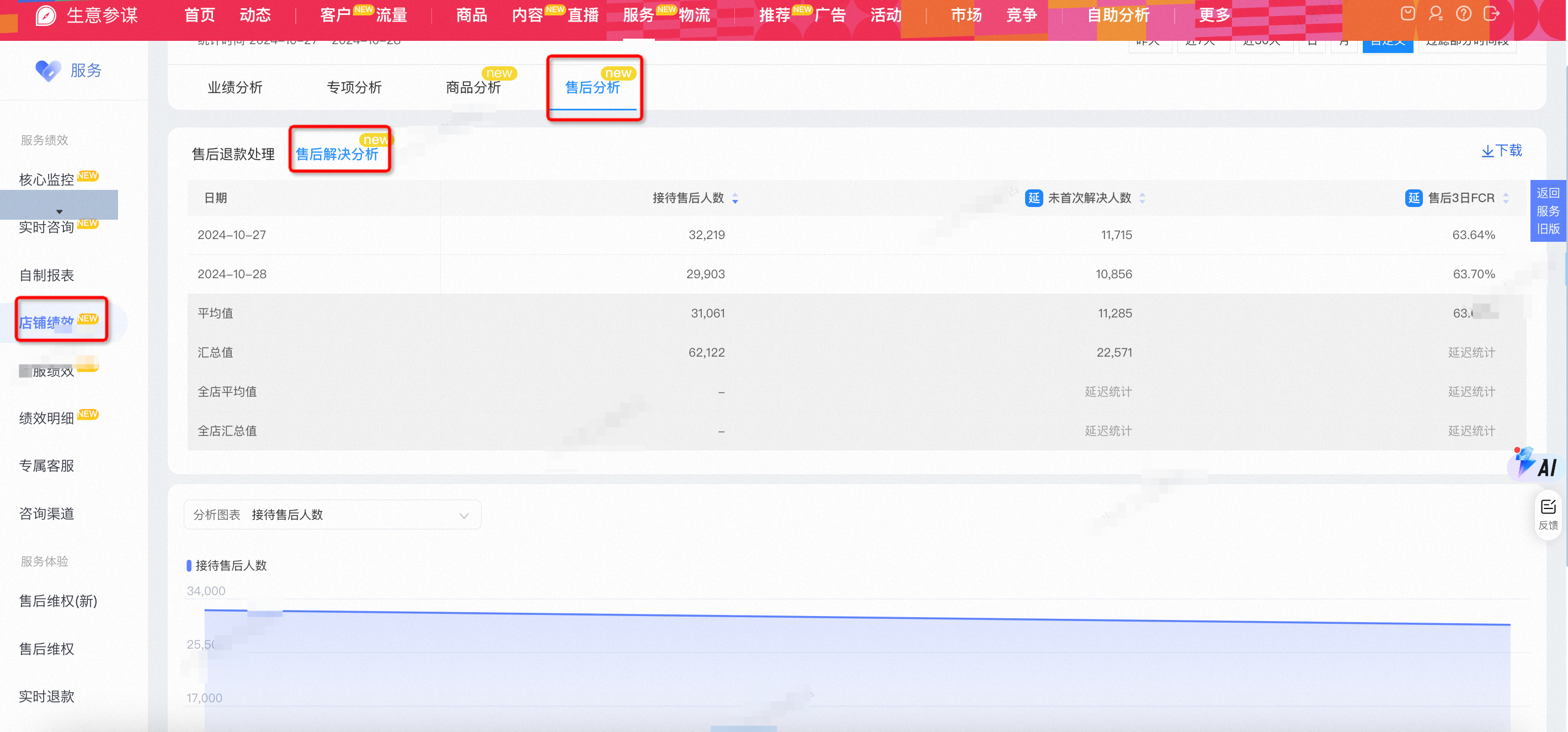The width and height of the screenshot is (1568, 732).
Task: Click the 全店汇总值 row label
Action: [x=227, y=431]
